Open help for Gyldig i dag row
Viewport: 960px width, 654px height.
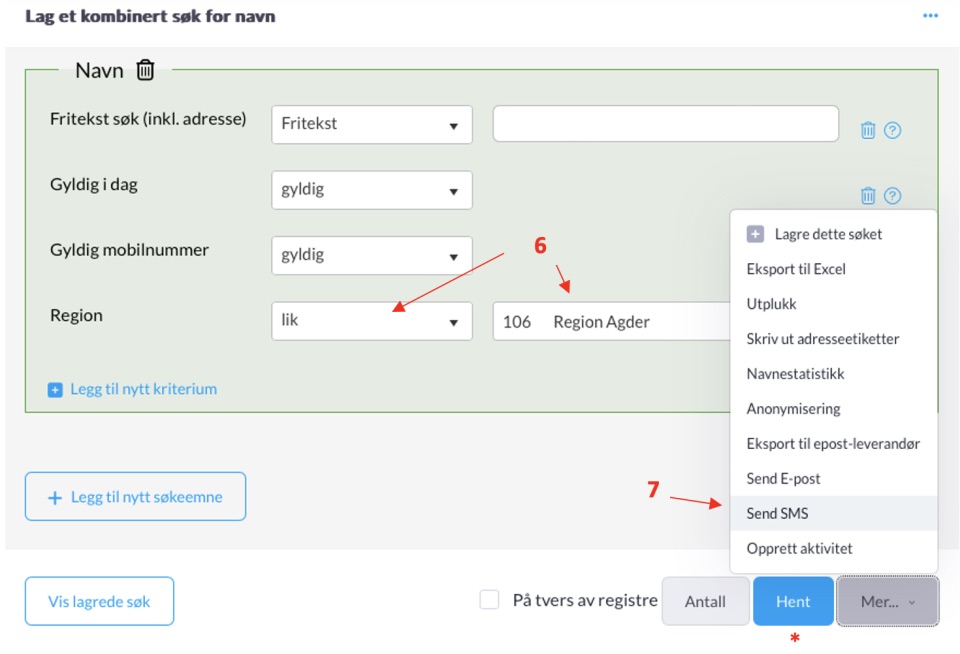[892, 195]
